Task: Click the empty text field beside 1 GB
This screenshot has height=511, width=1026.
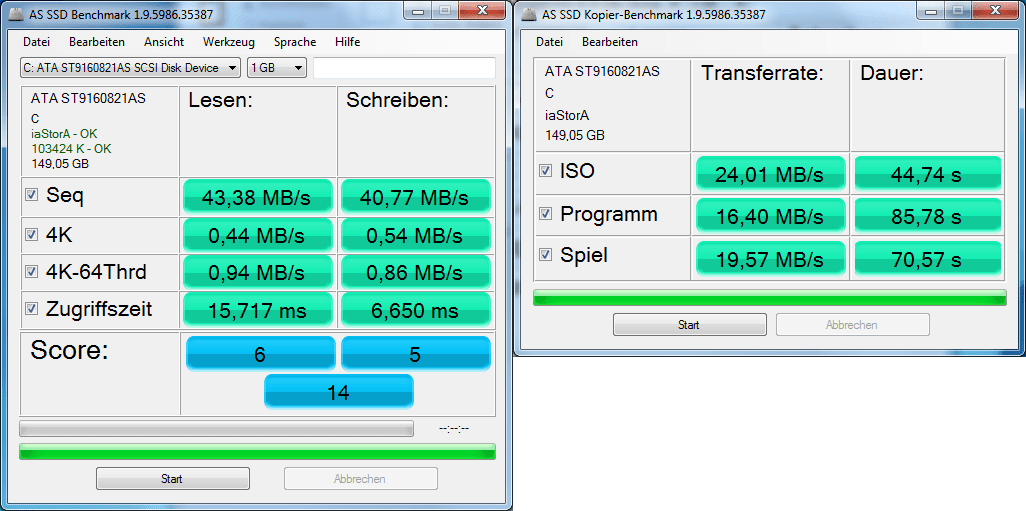Action: pos(404,68)
